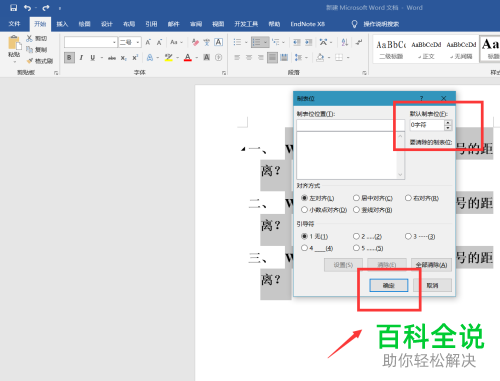500x381 pixels.
Task: Center text with the ribbon icon
Action: click(249, 58)
